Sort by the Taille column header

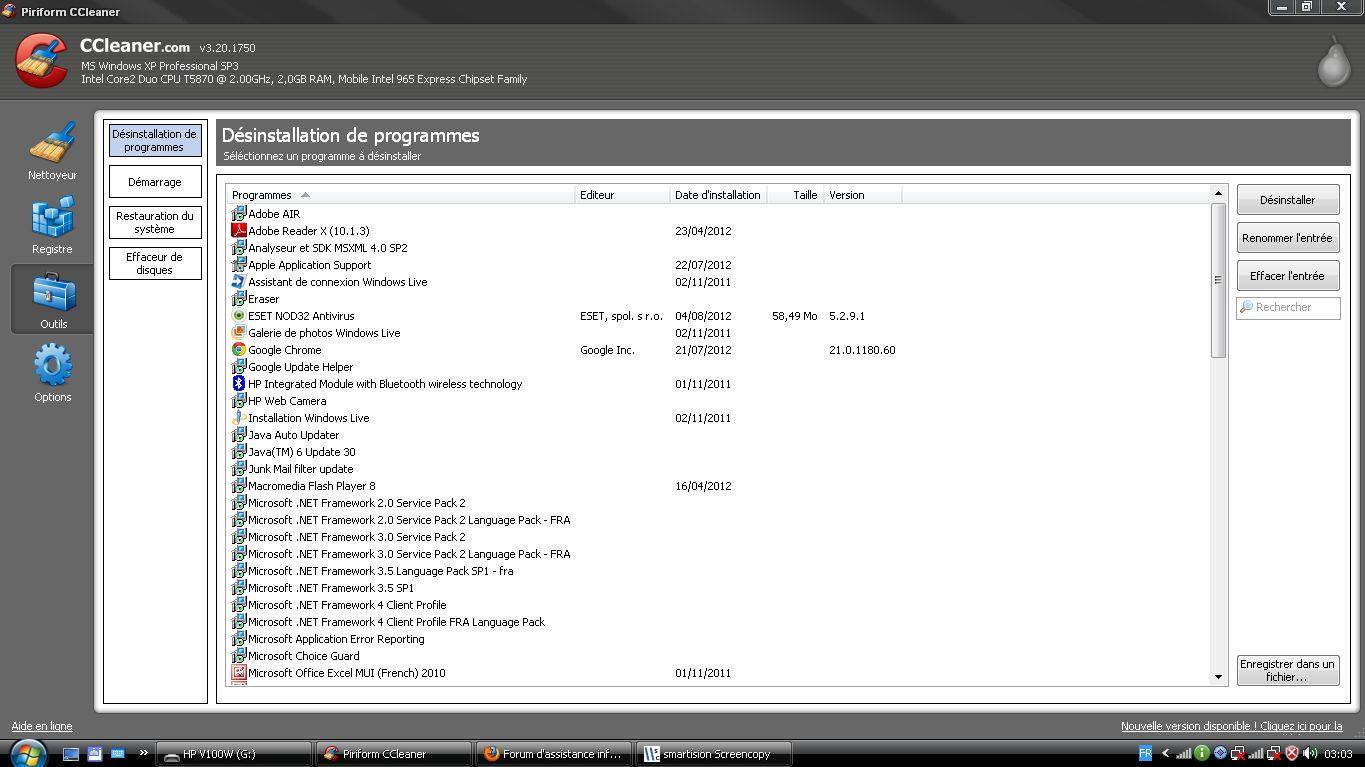[x=795, y=195]
